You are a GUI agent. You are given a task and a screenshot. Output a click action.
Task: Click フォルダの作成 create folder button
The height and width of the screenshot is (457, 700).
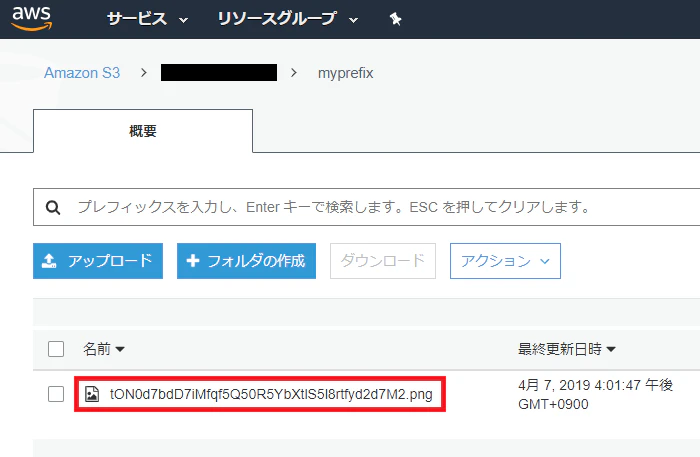click(x=246, y=261)
